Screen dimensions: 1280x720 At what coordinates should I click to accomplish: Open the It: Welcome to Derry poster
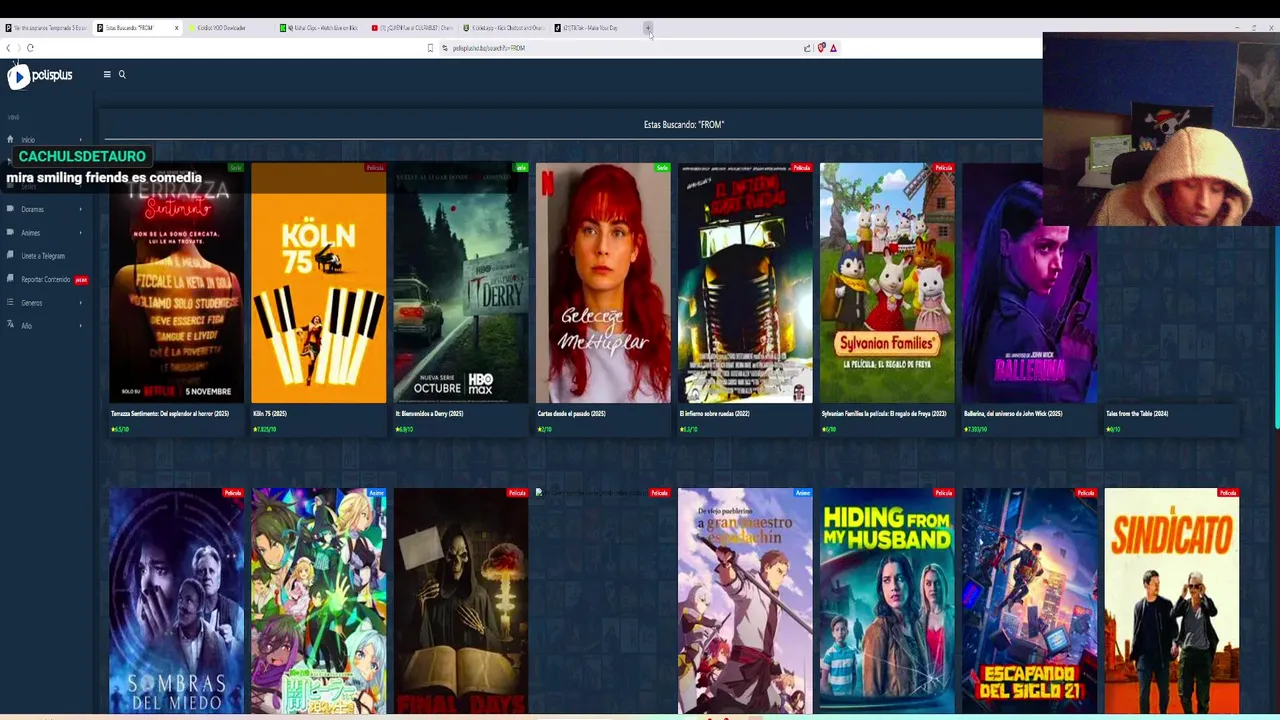[x=461, y=283]
